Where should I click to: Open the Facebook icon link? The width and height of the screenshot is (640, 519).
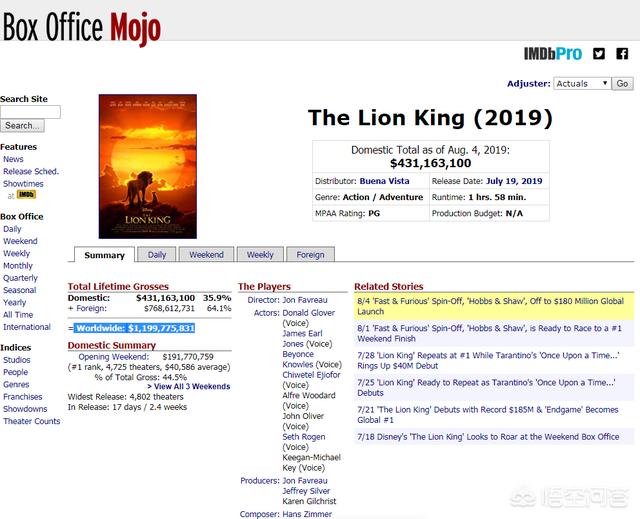(x=622, y=53)
